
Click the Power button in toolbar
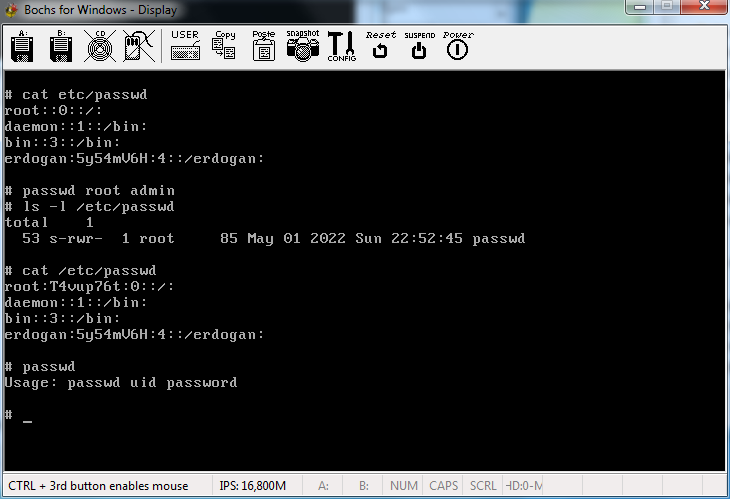click(458, 46)
